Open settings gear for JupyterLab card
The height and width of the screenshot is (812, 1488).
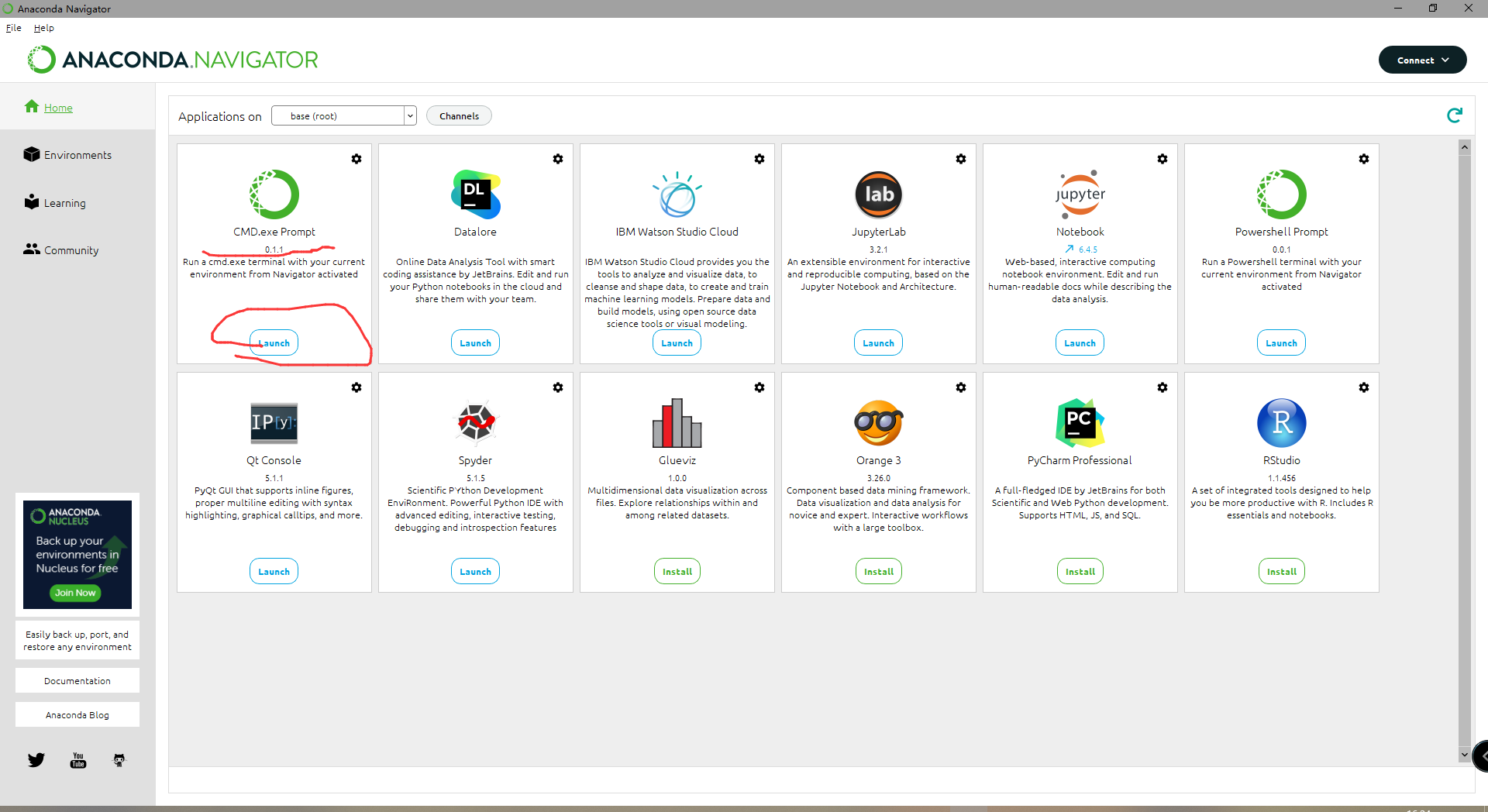(961, 159)
